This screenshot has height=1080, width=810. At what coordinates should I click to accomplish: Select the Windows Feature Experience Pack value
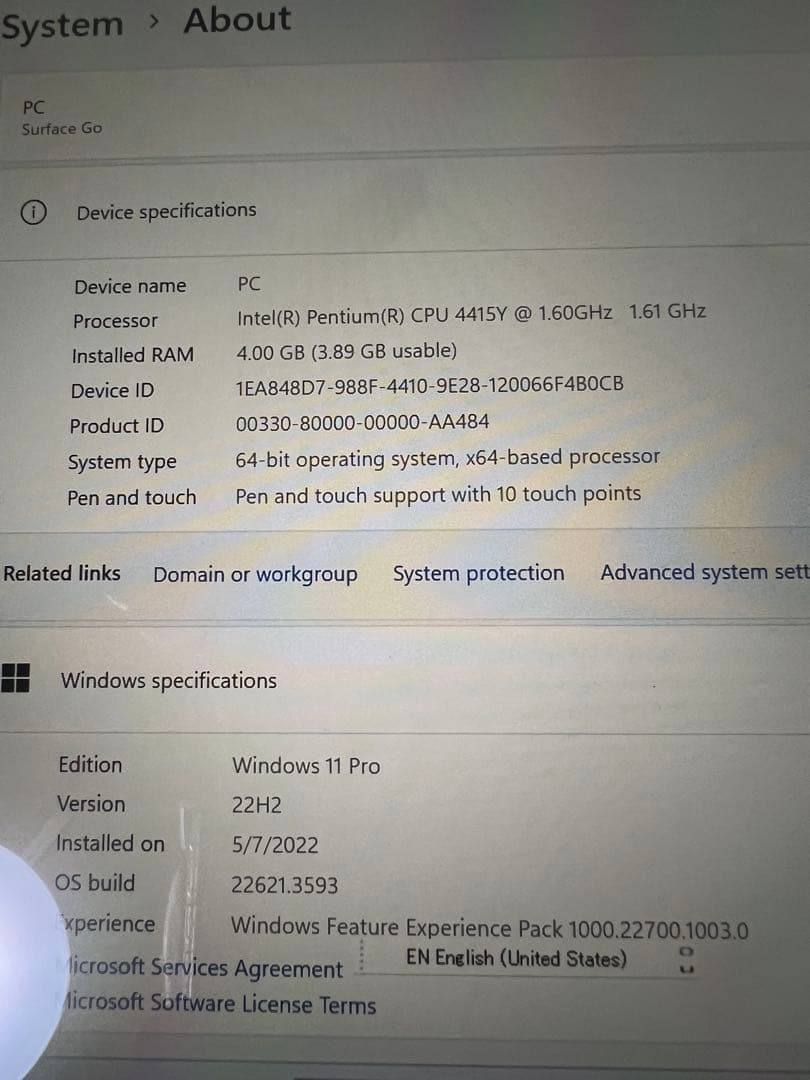coord(490,928)
